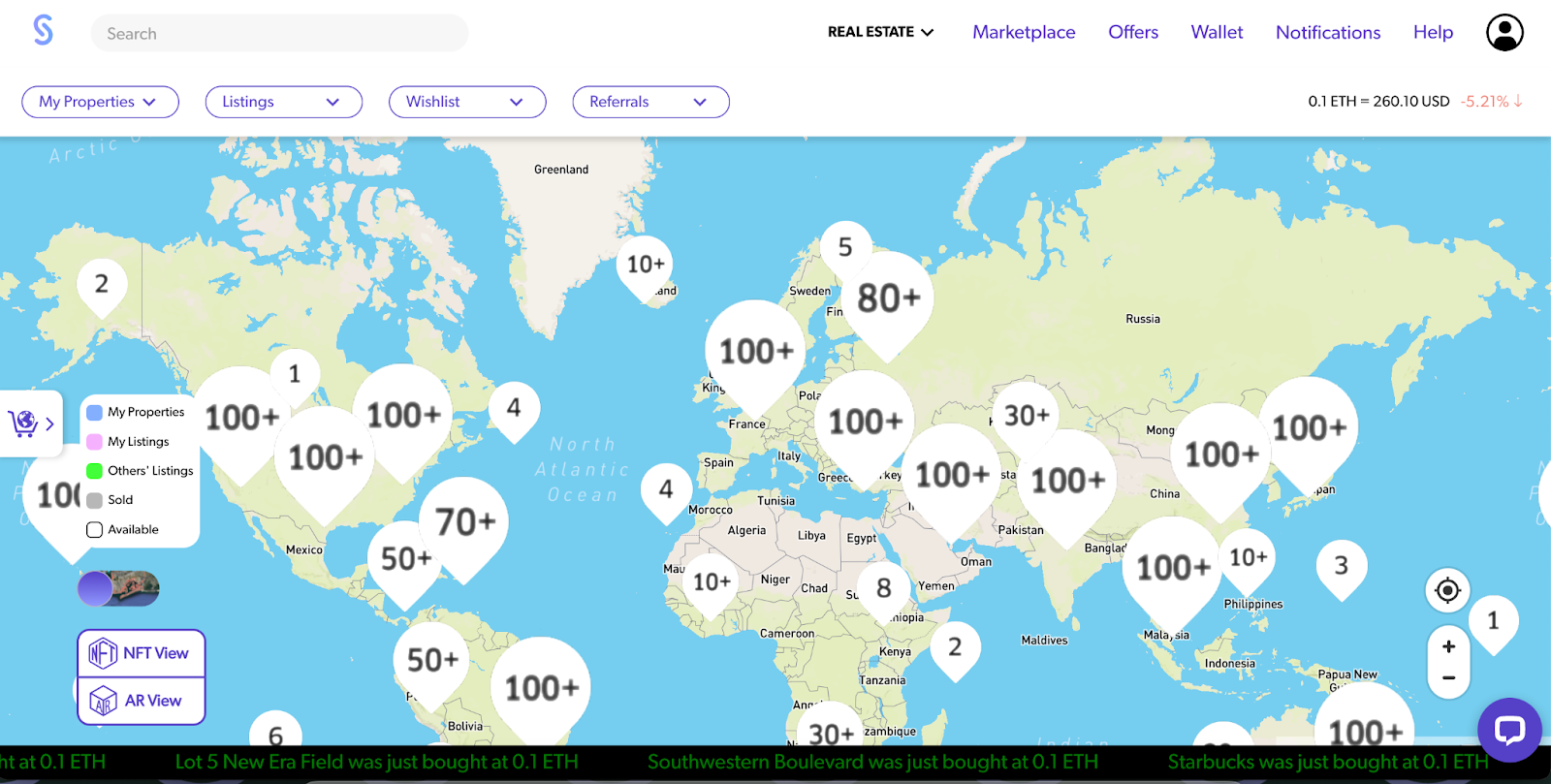
Task: Expand the Wishlist dropdown
Action: (x=467, y=102)
